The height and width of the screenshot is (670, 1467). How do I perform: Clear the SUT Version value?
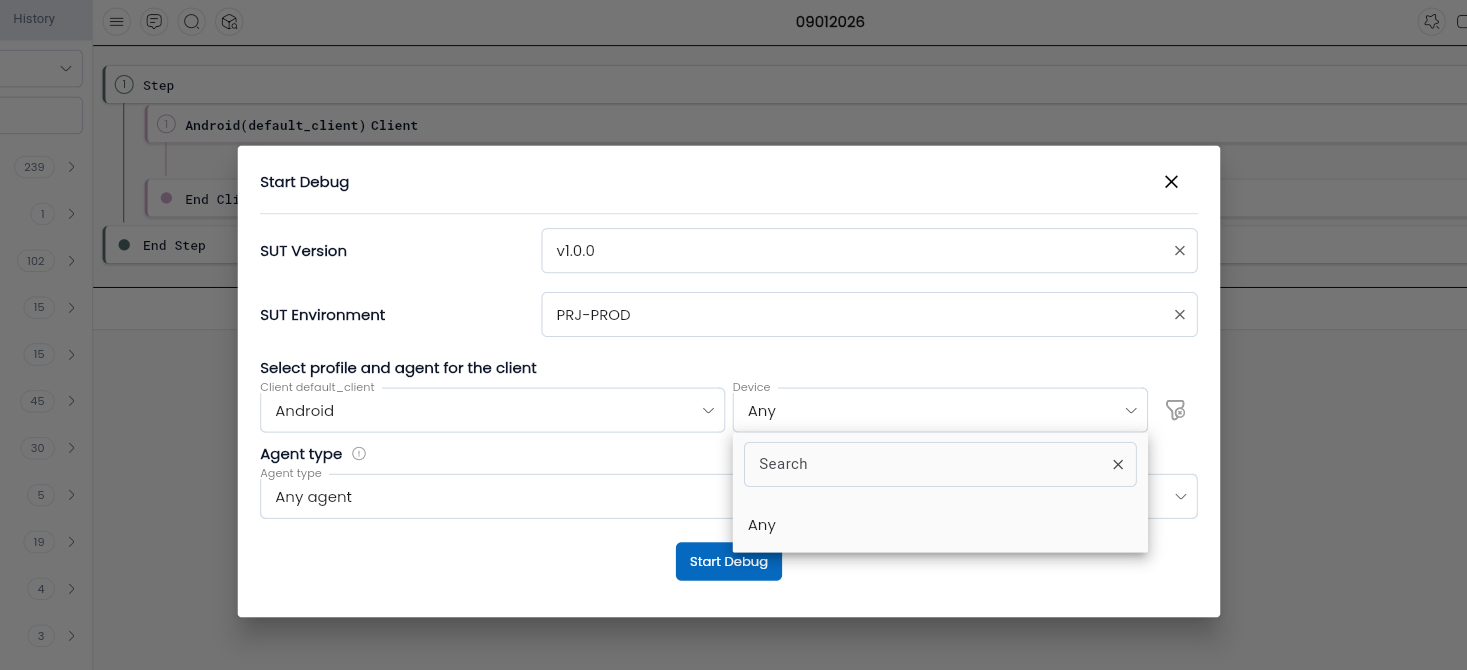[1179, 251]
